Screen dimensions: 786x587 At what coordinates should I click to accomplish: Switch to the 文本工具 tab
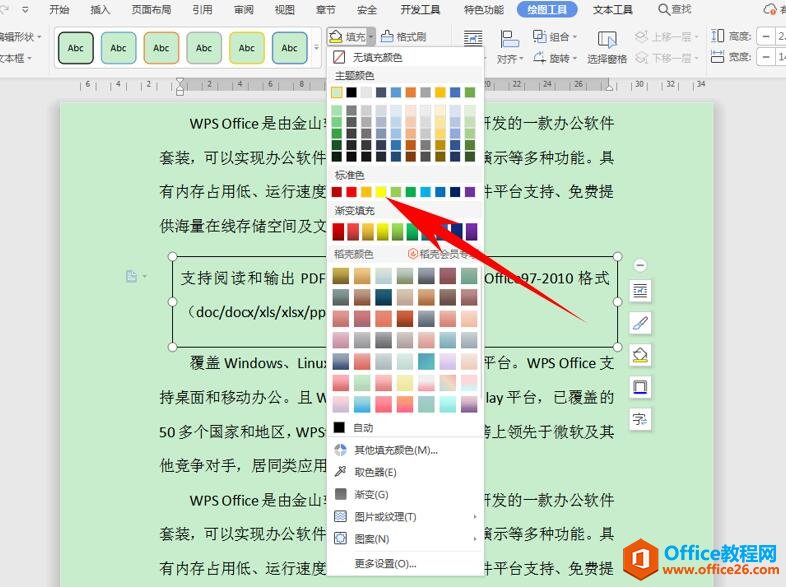coord(613,10)
